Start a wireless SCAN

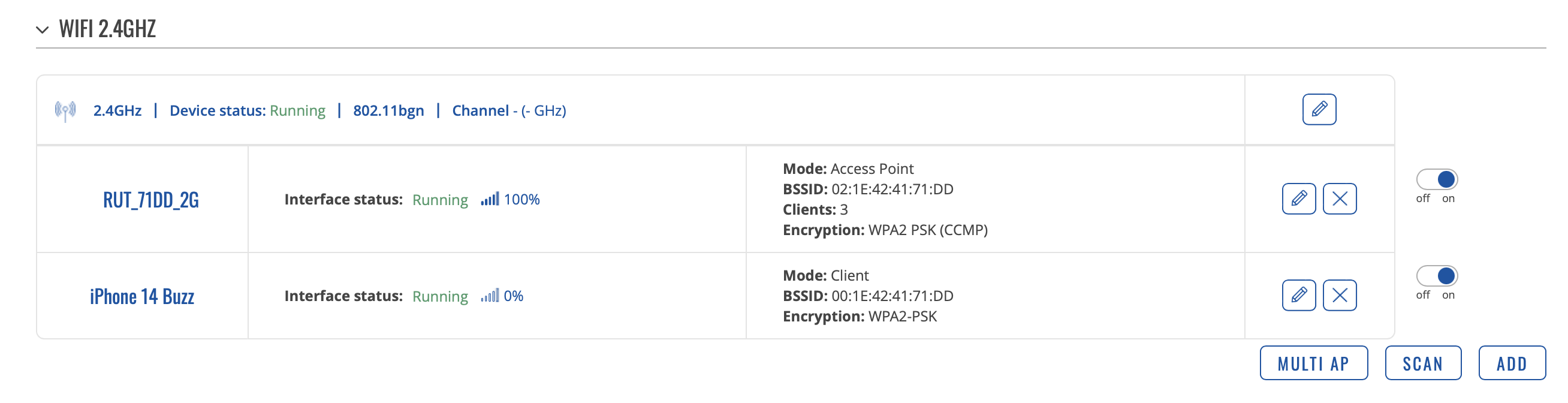pos(1423,363)
